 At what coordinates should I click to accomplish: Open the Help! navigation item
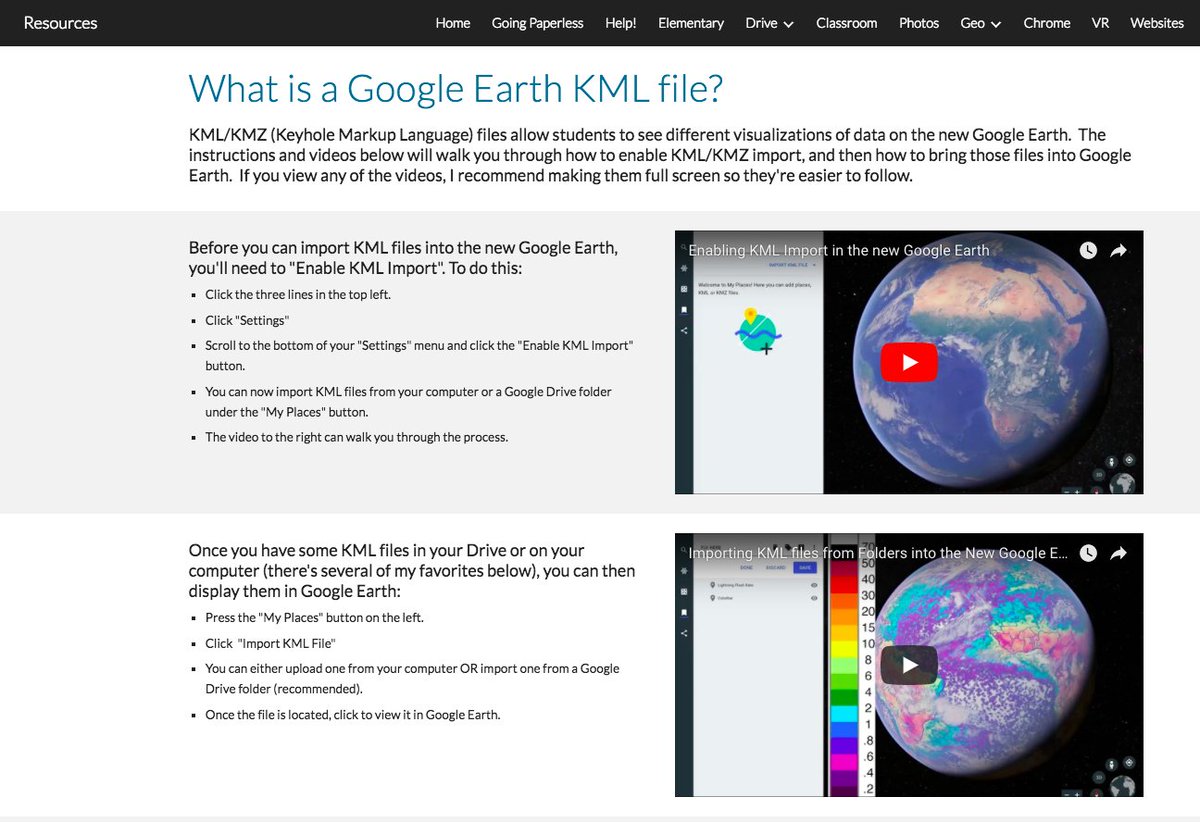pos(620,23)
